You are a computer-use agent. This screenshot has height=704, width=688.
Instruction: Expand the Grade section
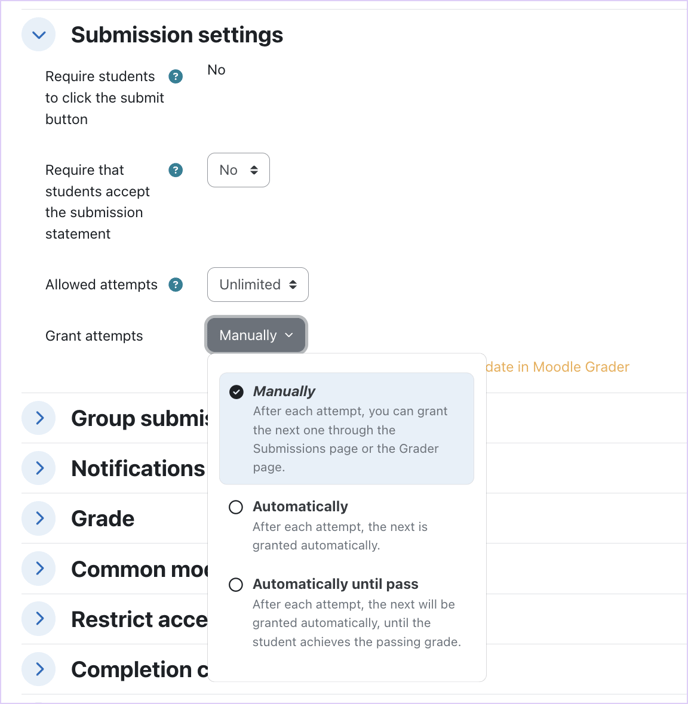click(x=39, y=518)
